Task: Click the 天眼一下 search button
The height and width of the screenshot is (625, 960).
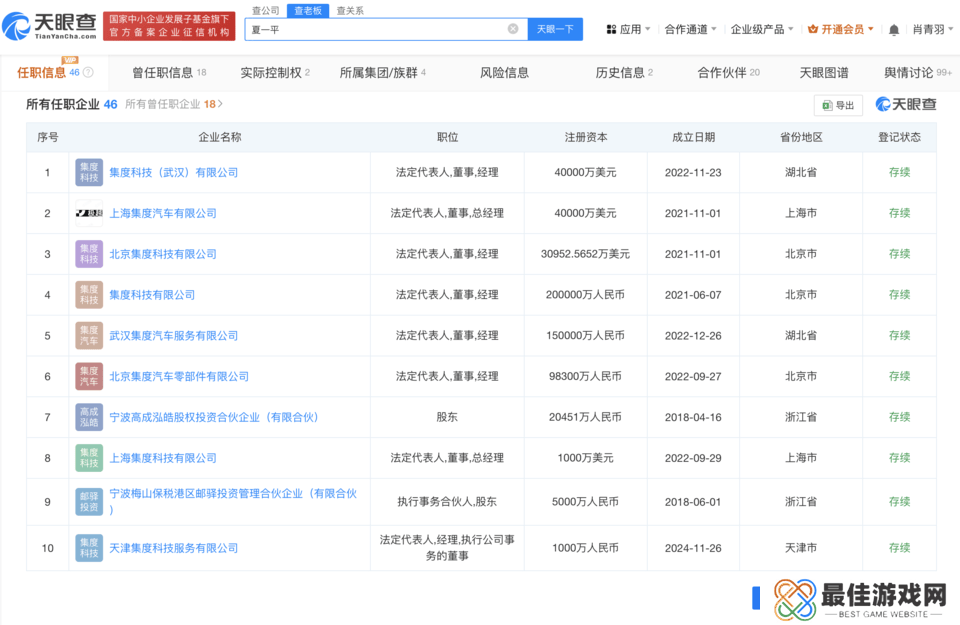Action: 555,29
